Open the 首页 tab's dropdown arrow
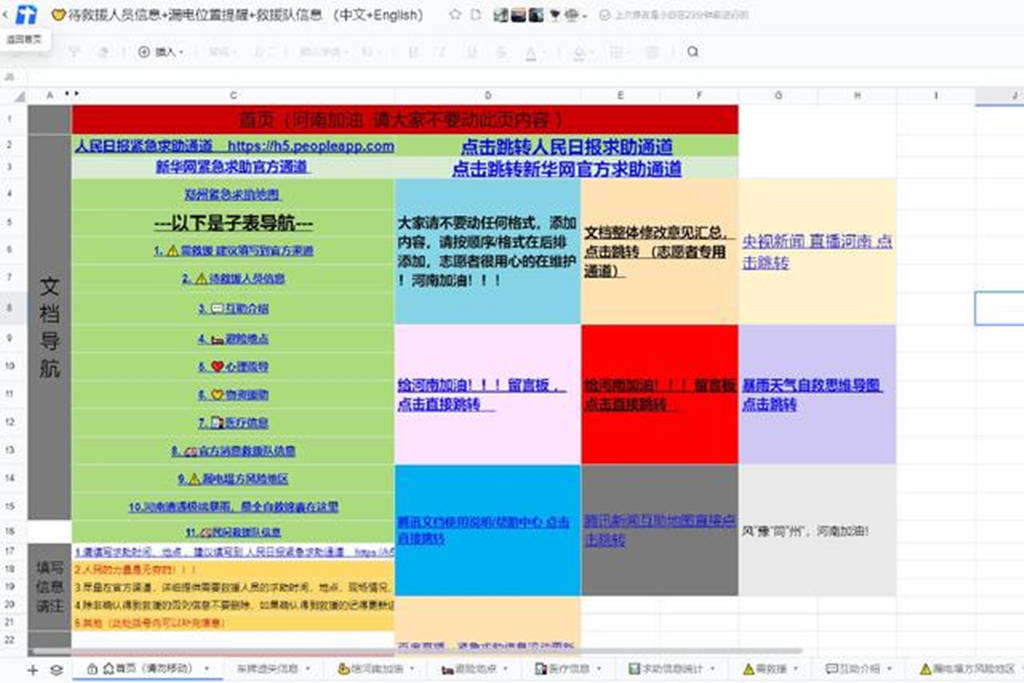This screenshot has width=1024, height=683. [207, 669]
